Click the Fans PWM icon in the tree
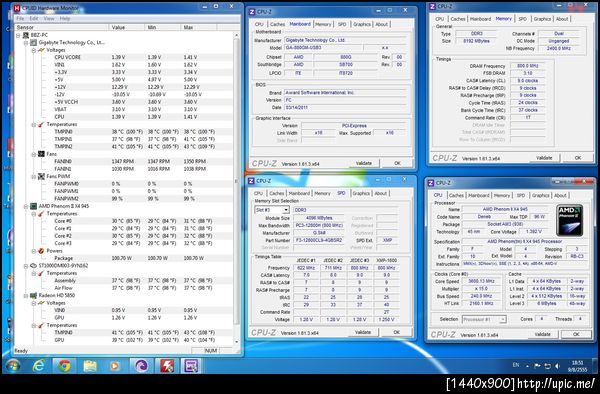 (41, 176)
